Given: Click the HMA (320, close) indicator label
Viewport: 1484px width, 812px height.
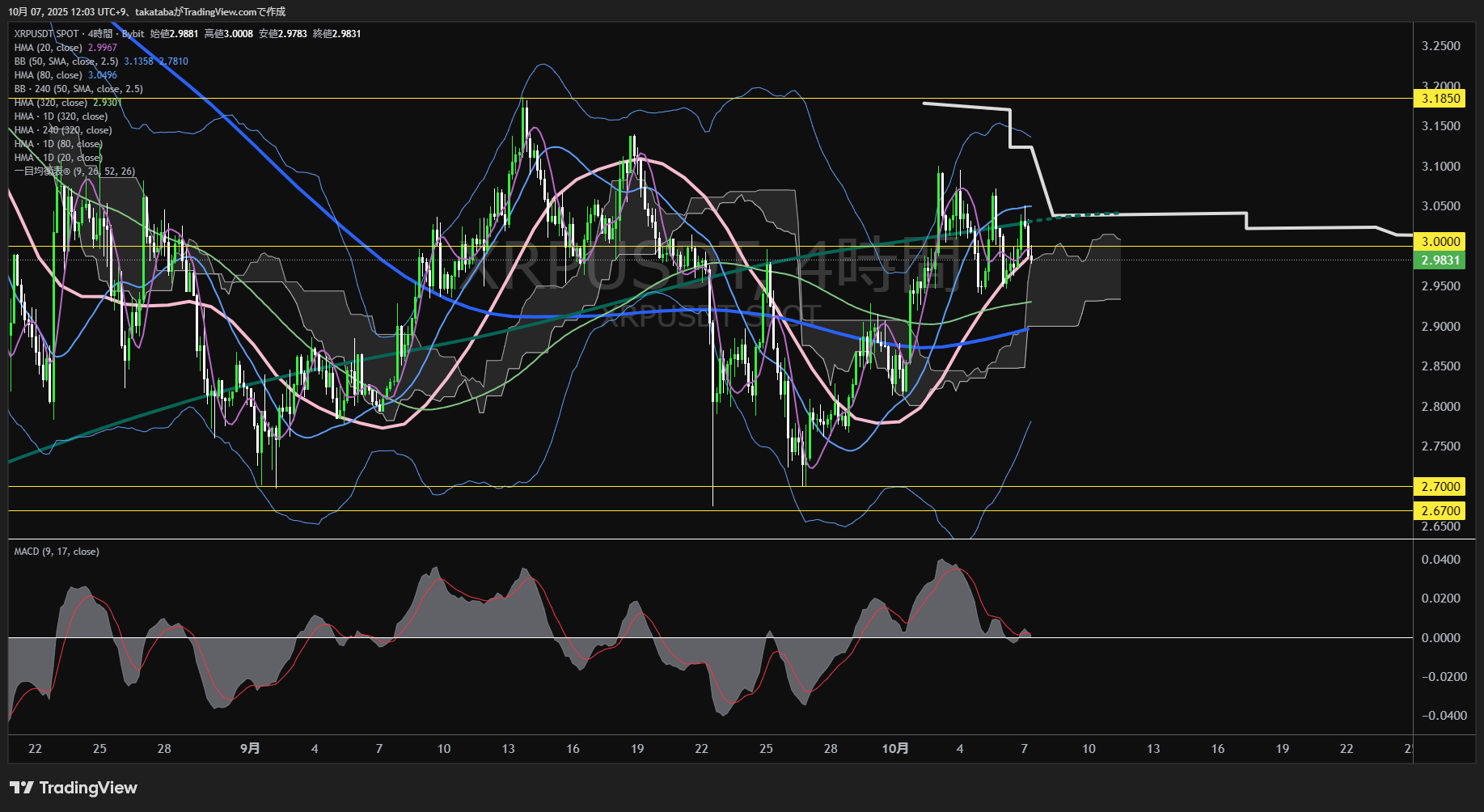Looking at the screenshot, I should click(x=51, y=103).
